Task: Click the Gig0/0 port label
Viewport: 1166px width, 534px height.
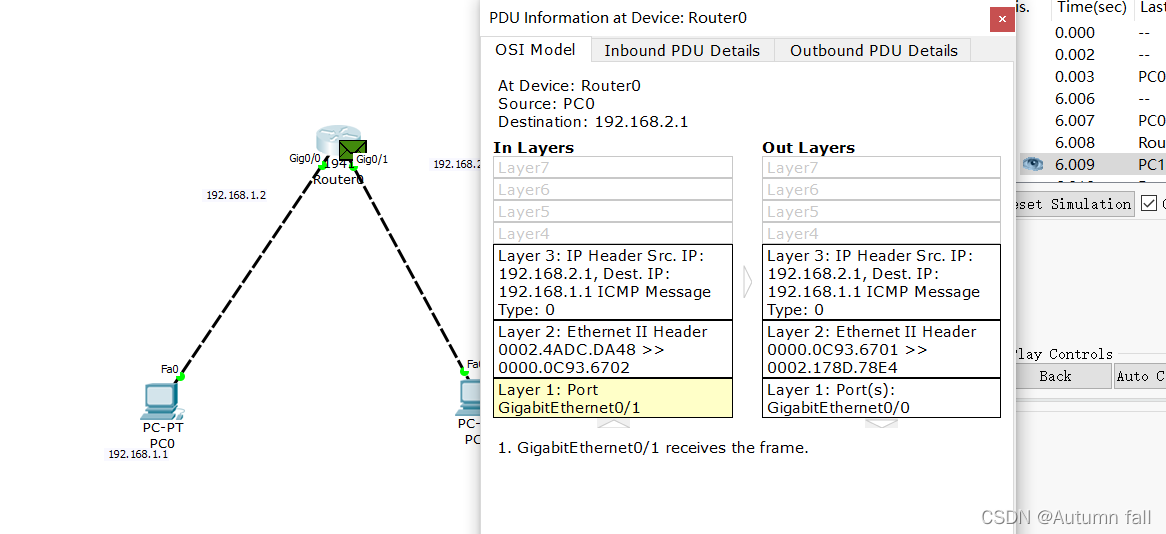Action: pyautogui.click(x=305, y=158)
